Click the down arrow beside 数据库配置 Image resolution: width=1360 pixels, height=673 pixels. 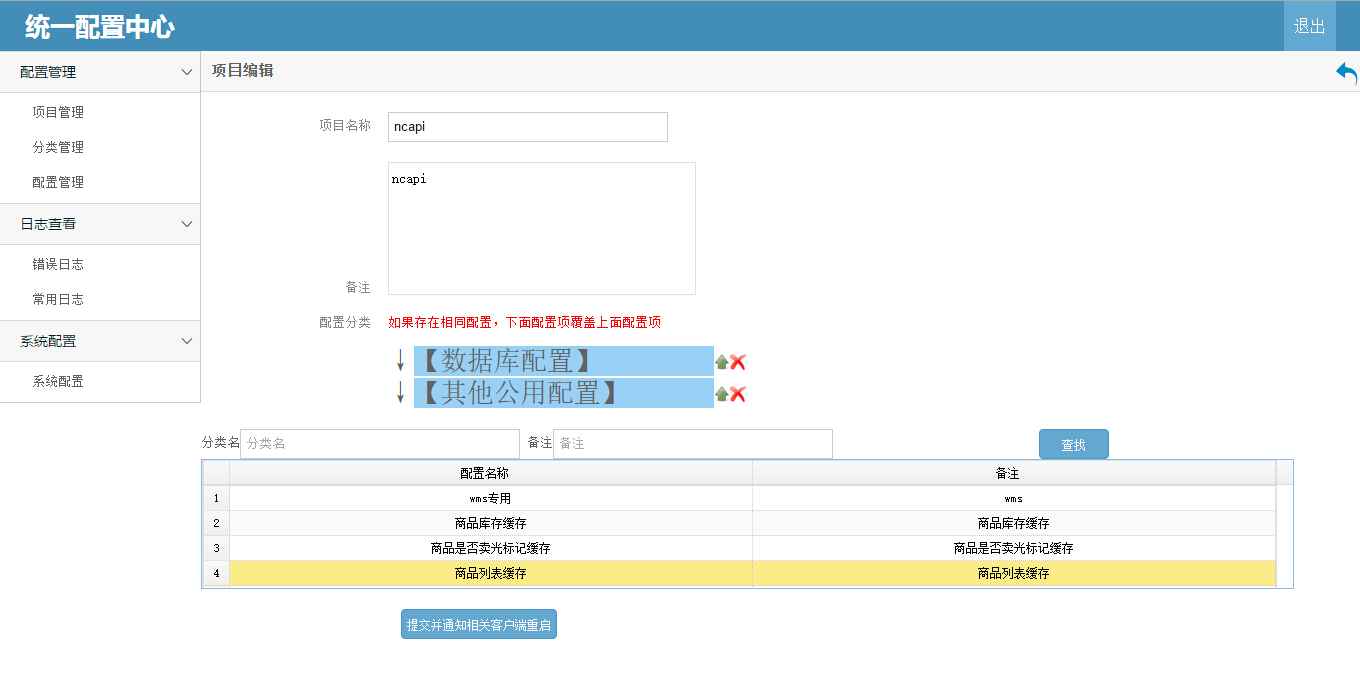[x=401, y=361]
